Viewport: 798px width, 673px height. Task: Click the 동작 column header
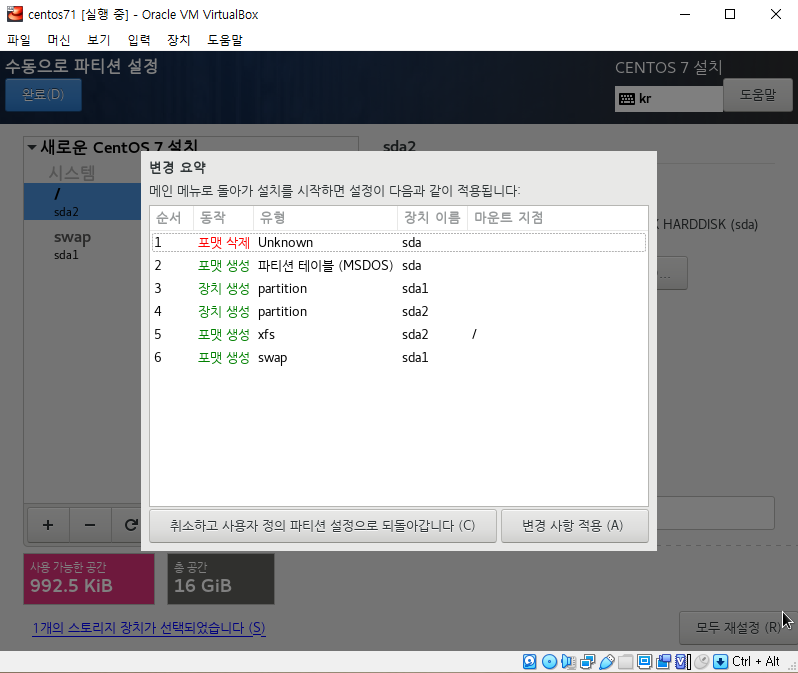223,218
